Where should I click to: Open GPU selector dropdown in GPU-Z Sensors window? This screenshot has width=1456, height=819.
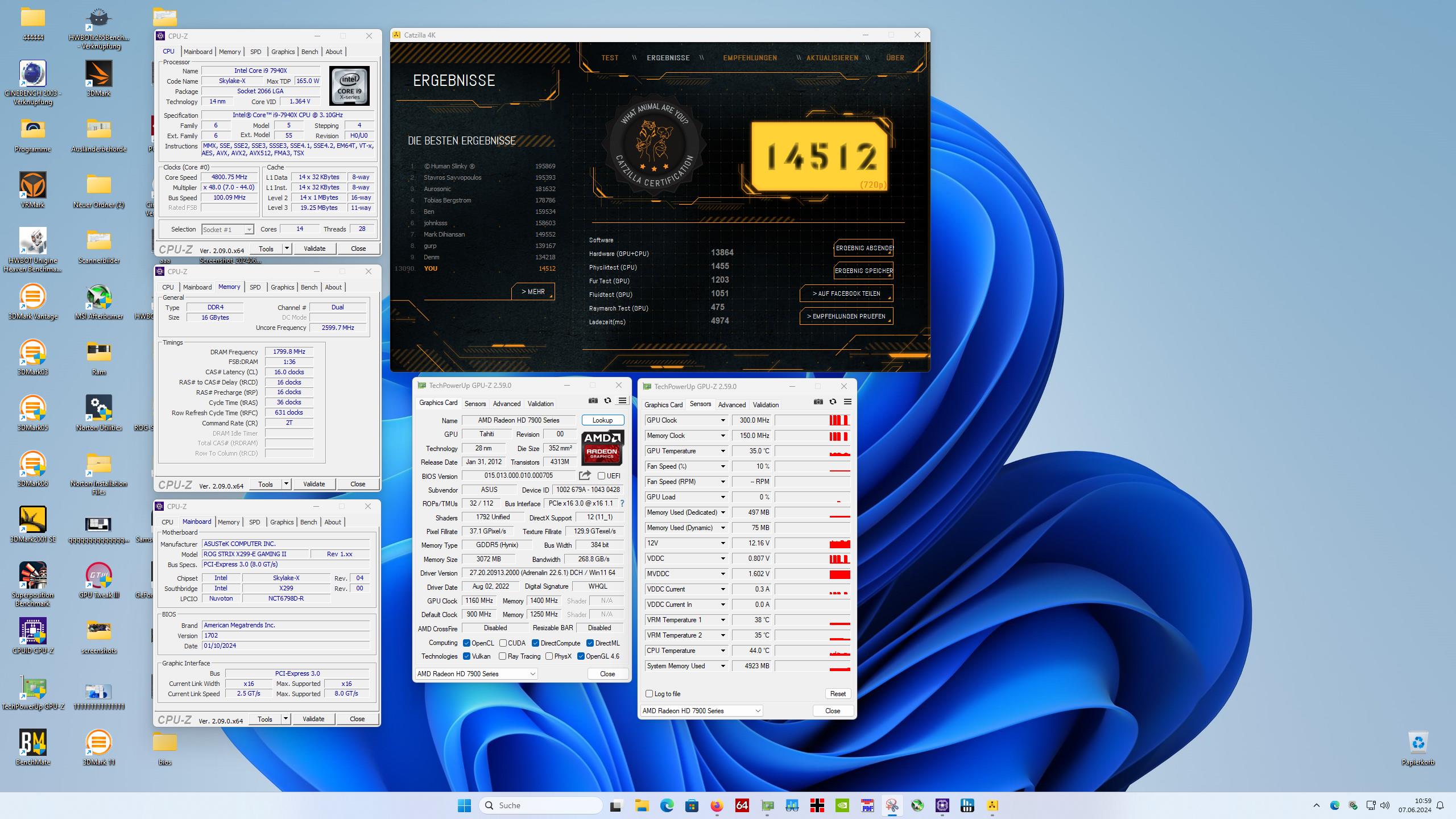coord(702,711)
